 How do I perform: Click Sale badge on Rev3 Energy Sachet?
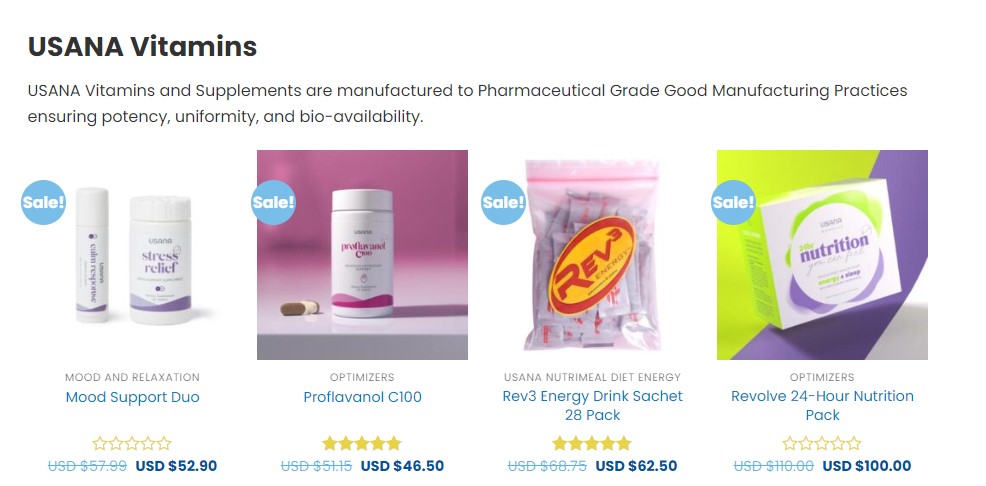click(504, 203)
